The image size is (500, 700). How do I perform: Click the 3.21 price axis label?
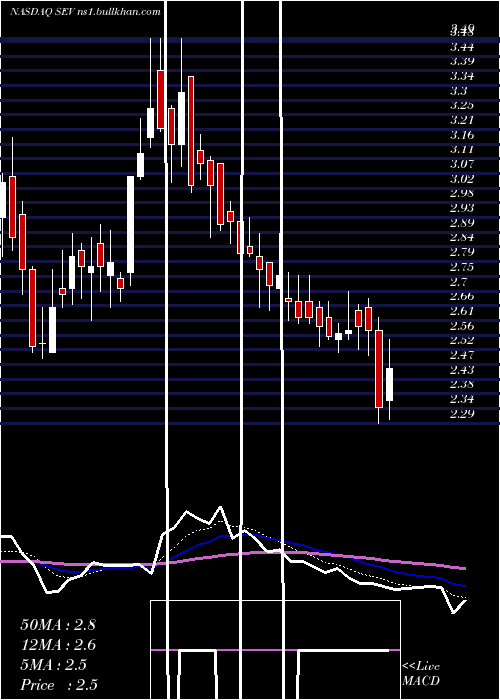pyautogui.click(x=462, y=120)
